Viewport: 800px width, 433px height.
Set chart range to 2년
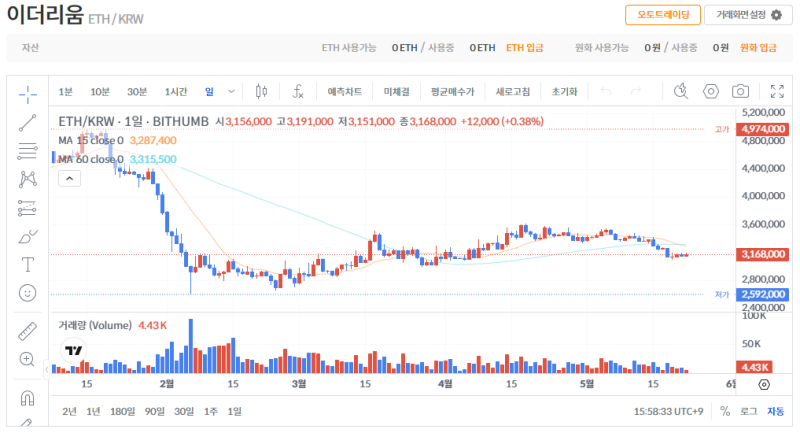click(69, 411)
